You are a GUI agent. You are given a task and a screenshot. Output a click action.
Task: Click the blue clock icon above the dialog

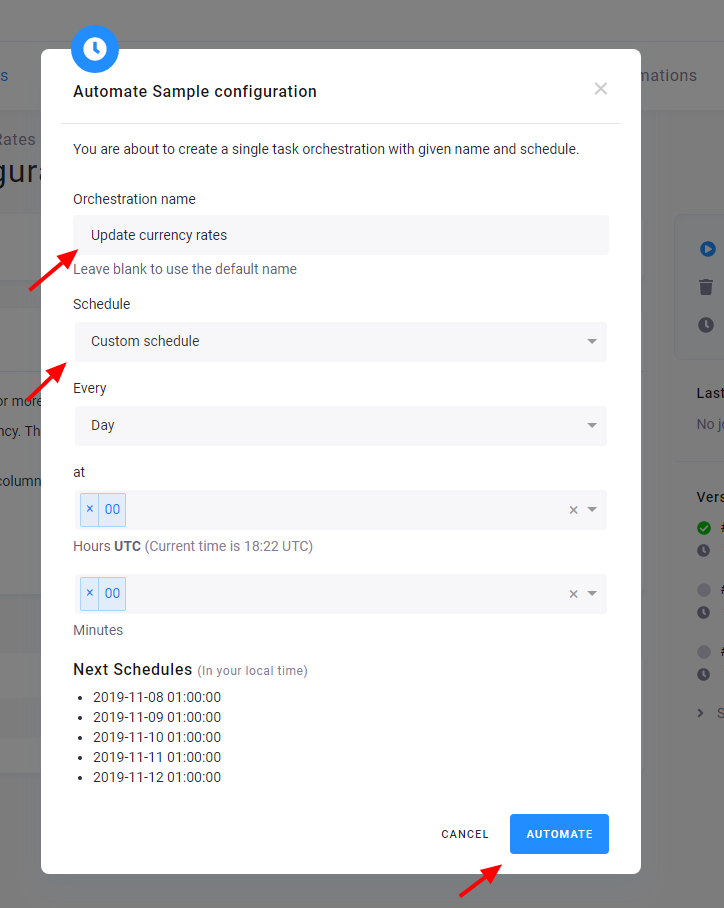coord(95,48)
